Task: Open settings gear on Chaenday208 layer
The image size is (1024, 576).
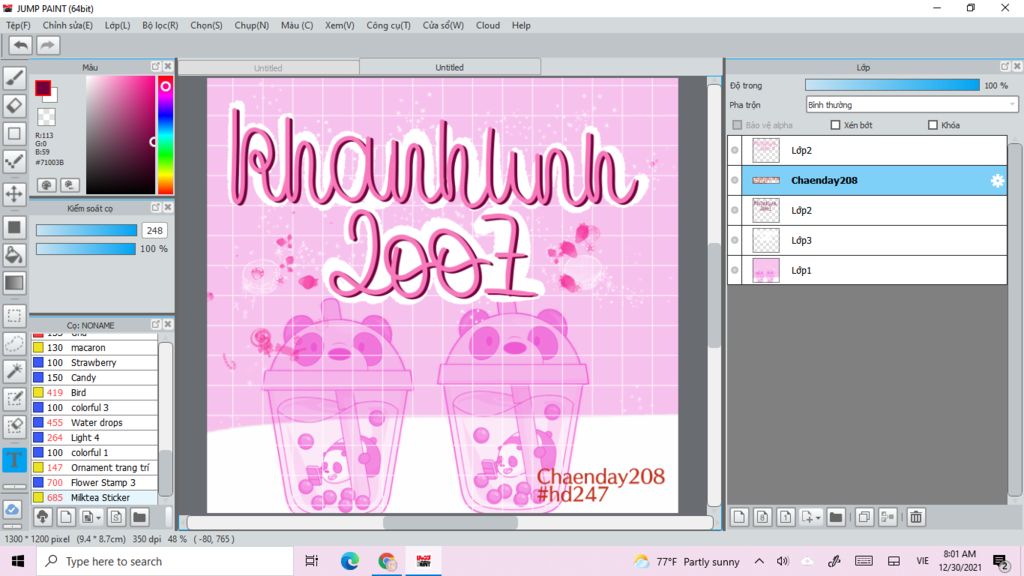Action: click(x=997, y=181)
